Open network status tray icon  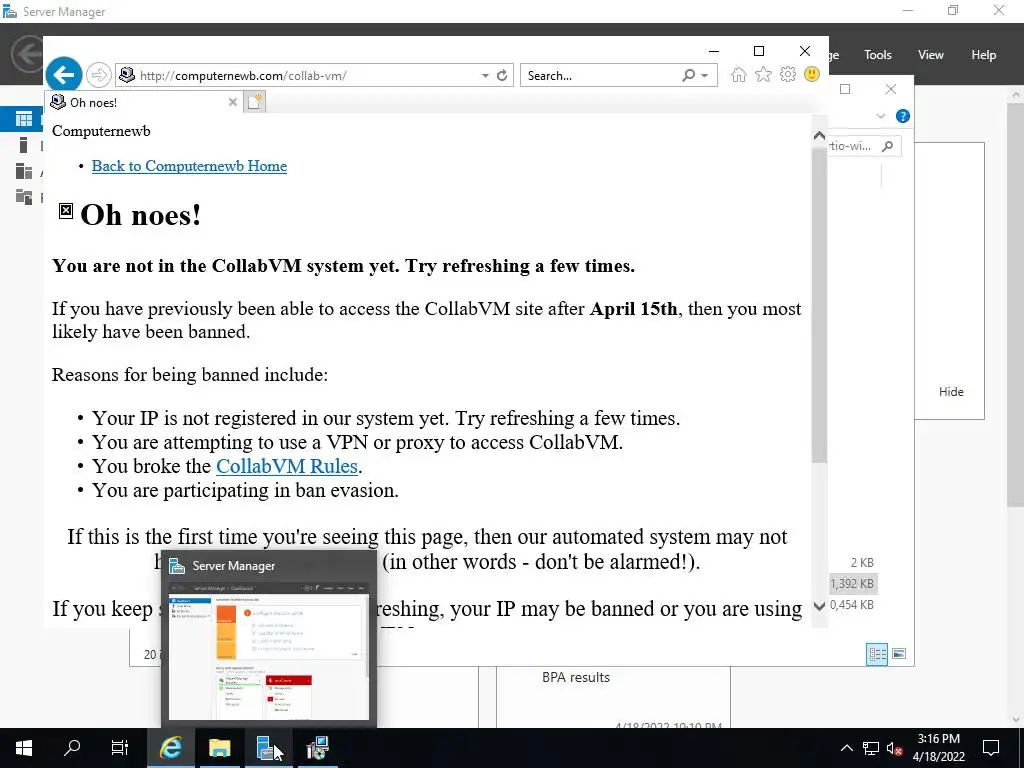click(x=871, y=748)
